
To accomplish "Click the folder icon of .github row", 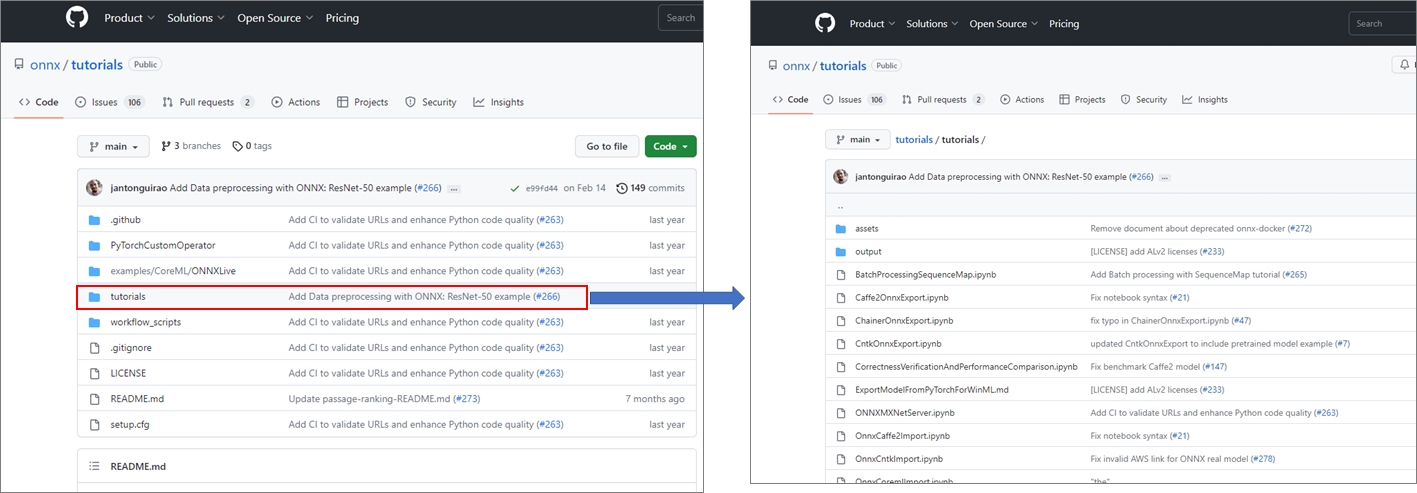I will click(x=94, y=220).
